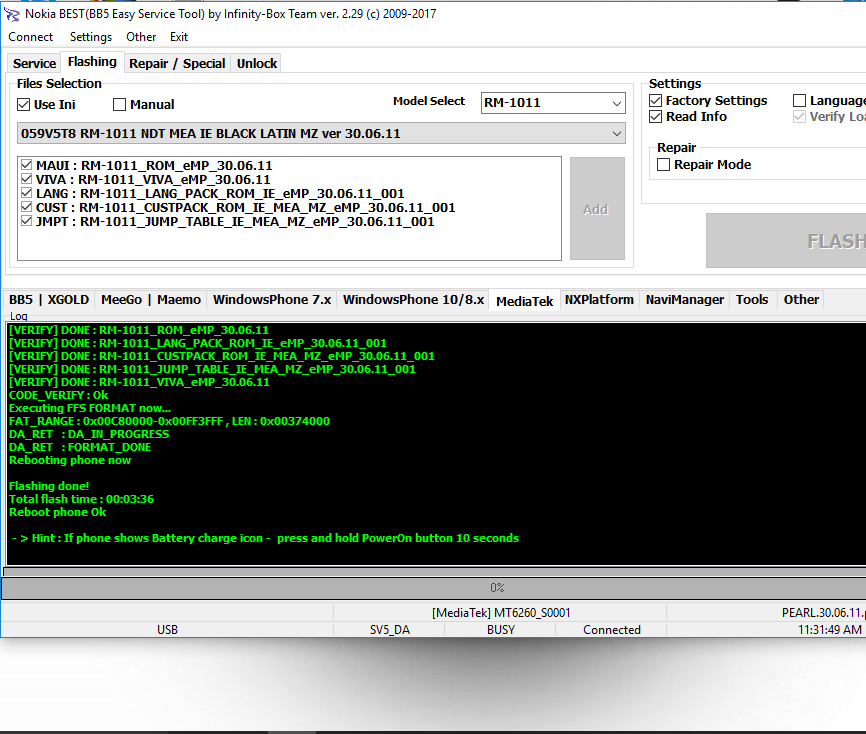
Task: Uncheck the VIVA file checkbox
Action: [27, 179]
